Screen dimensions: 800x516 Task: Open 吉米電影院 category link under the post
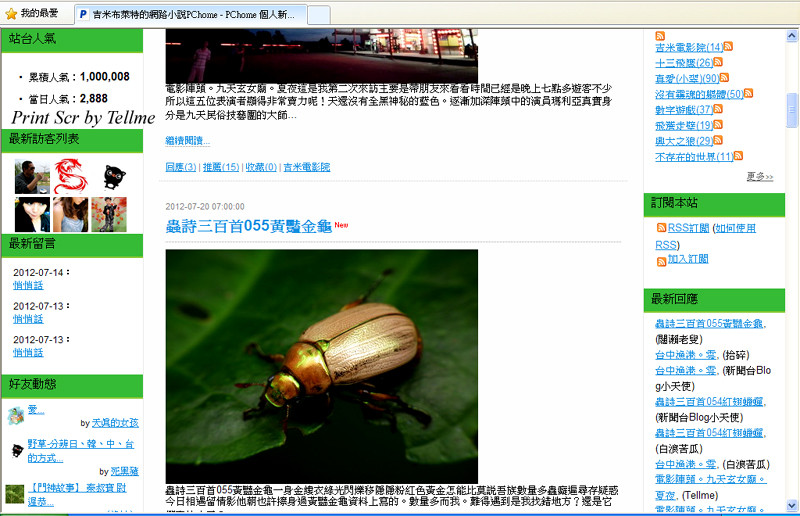[x=307, y=167]
